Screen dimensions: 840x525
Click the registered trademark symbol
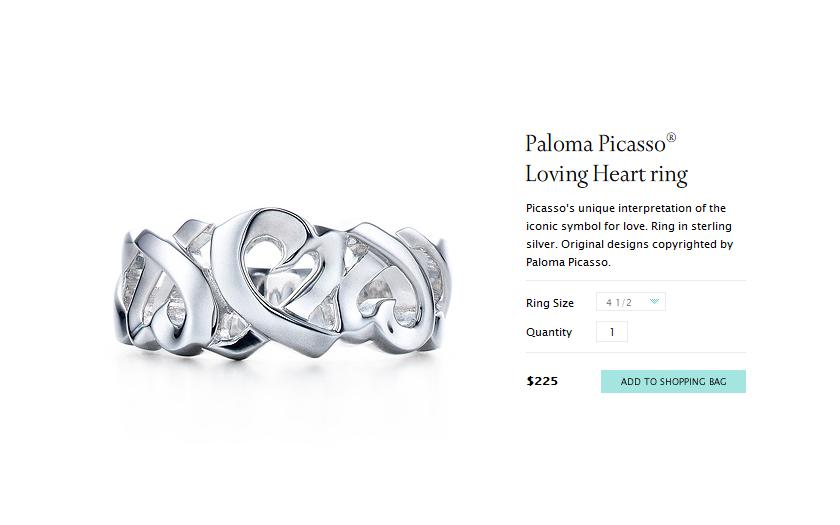671,138
